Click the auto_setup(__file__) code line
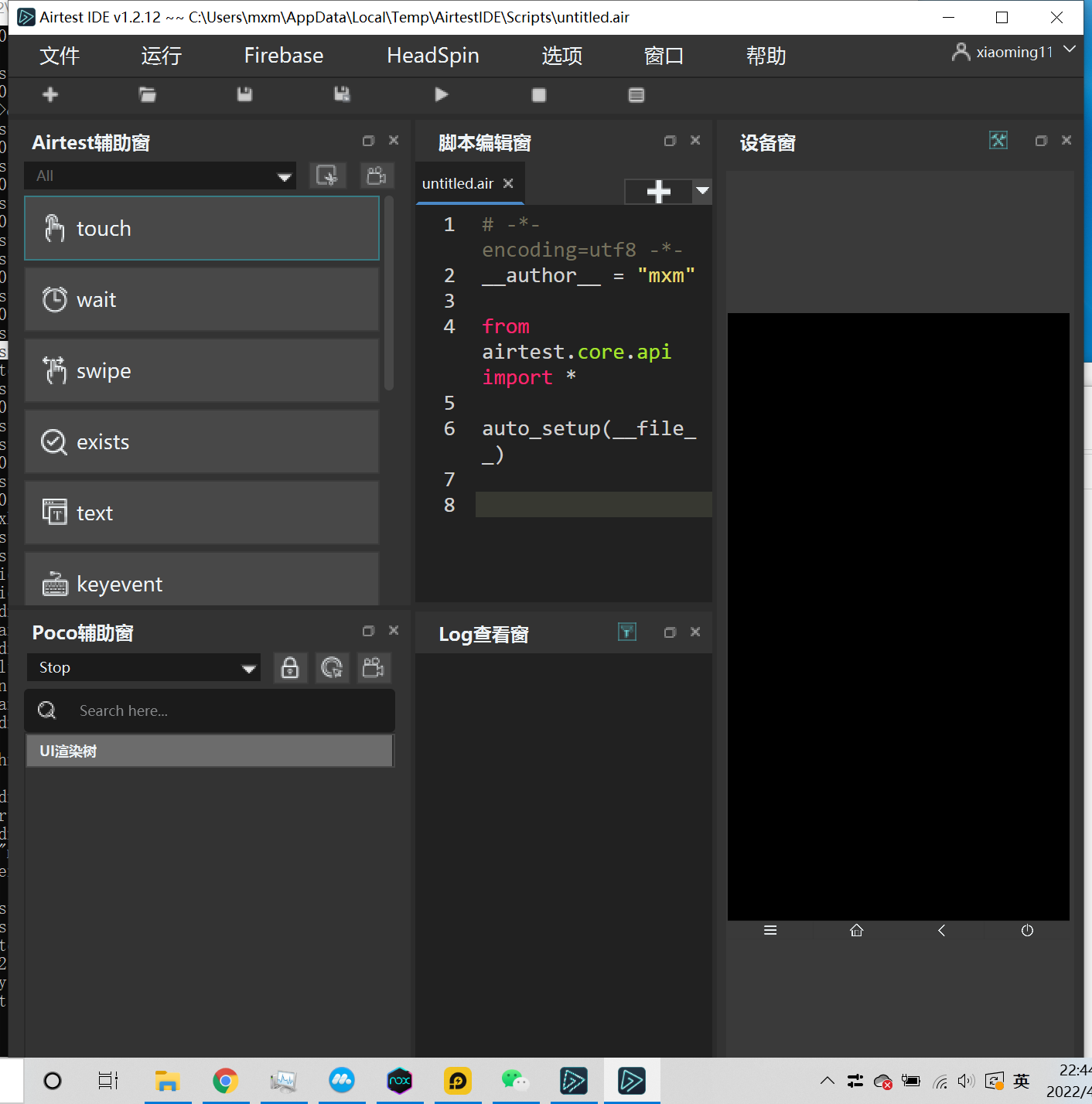This screenshot has width=1092, height=1104. click(x=589, y=441)
